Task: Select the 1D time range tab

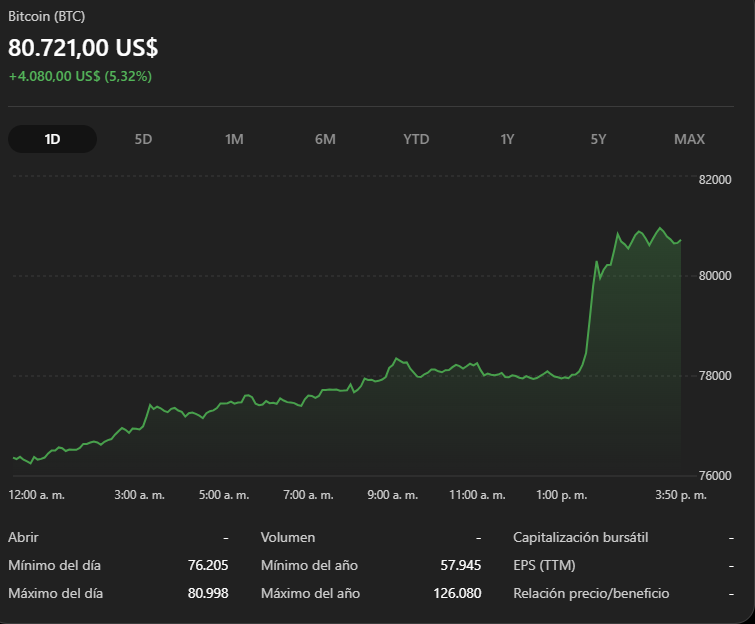Action: point(52,139)
